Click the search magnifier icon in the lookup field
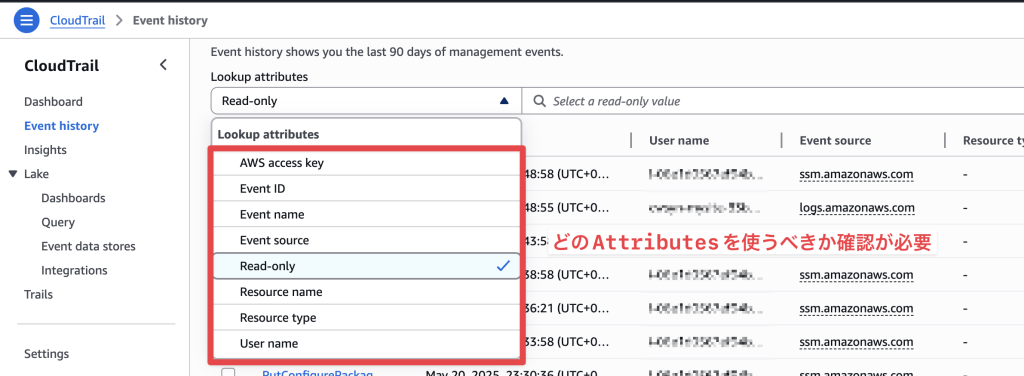The width and height of the screenshot is (1024, 376). click(539, 101)
